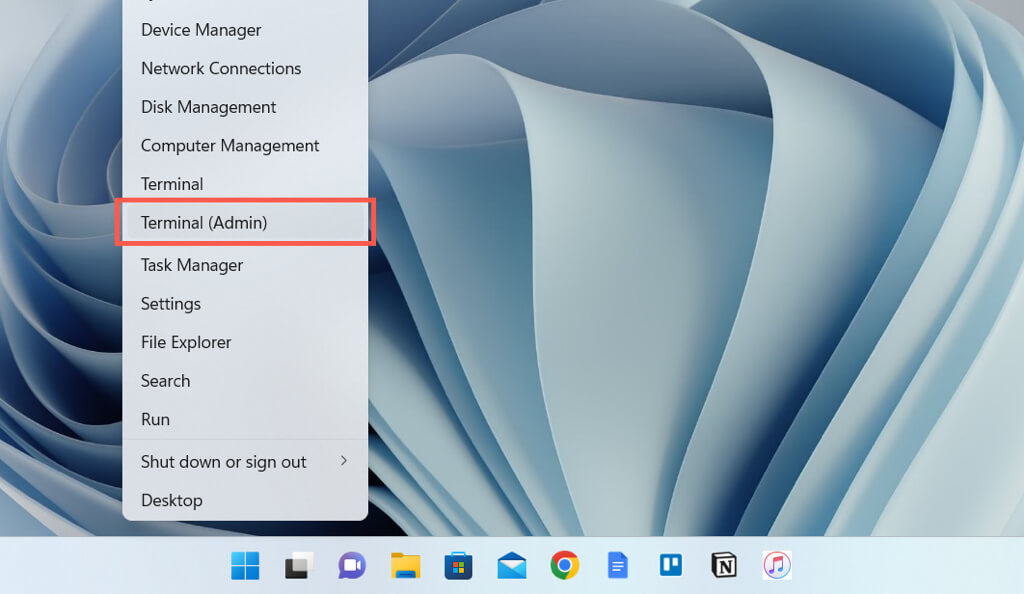The image size is (1024, 594).
Task: Open the Mail app on the taskbar
Action: pos(511,565)
